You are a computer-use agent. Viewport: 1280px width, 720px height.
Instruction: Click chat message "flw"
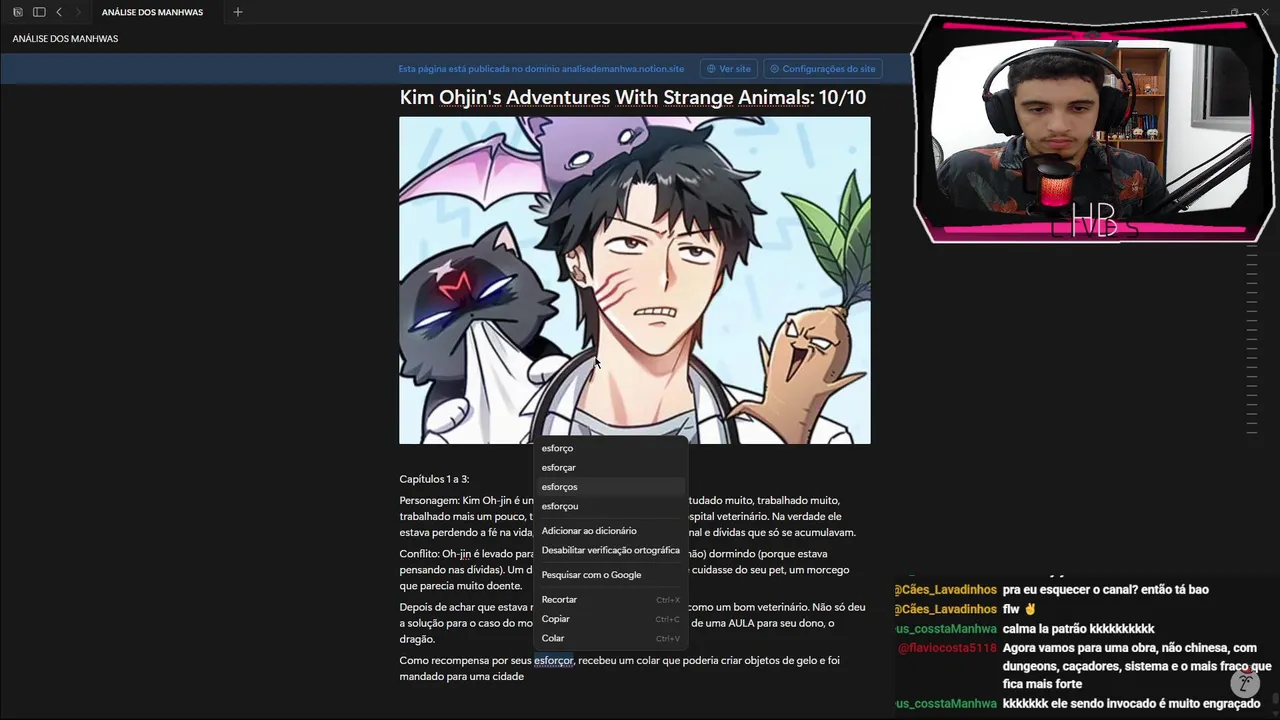coord(1019,609)
